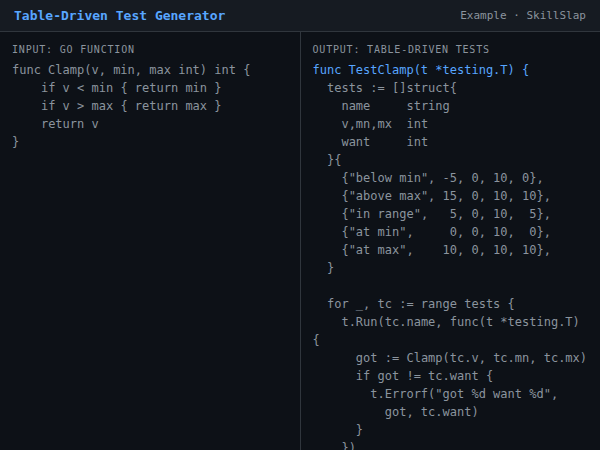Click the 'v,mn,mx int' struct field
Image resolution: width=600 pixels, height=450 pixels.
(x=384, y=124)
